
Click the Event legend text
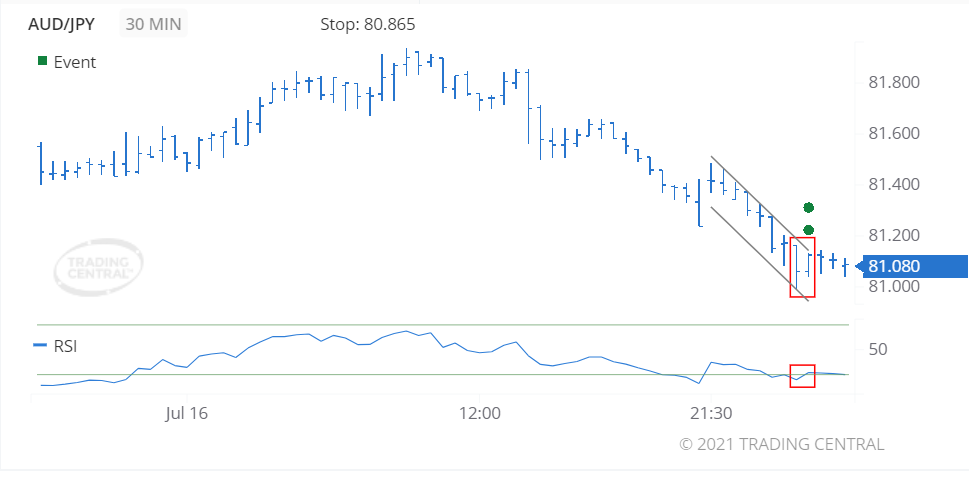75,62
